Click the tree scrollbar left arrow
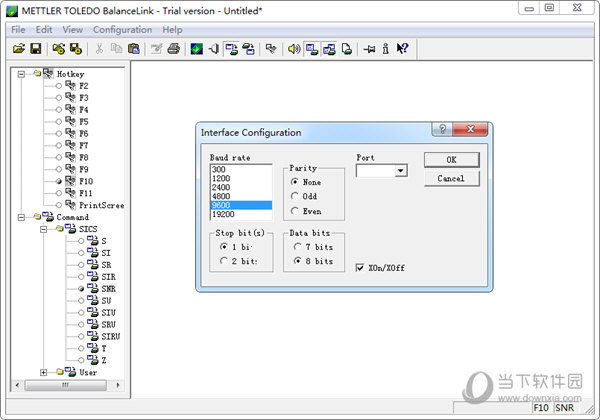Viewport: 600px width, 420px height. coord(17,385)
